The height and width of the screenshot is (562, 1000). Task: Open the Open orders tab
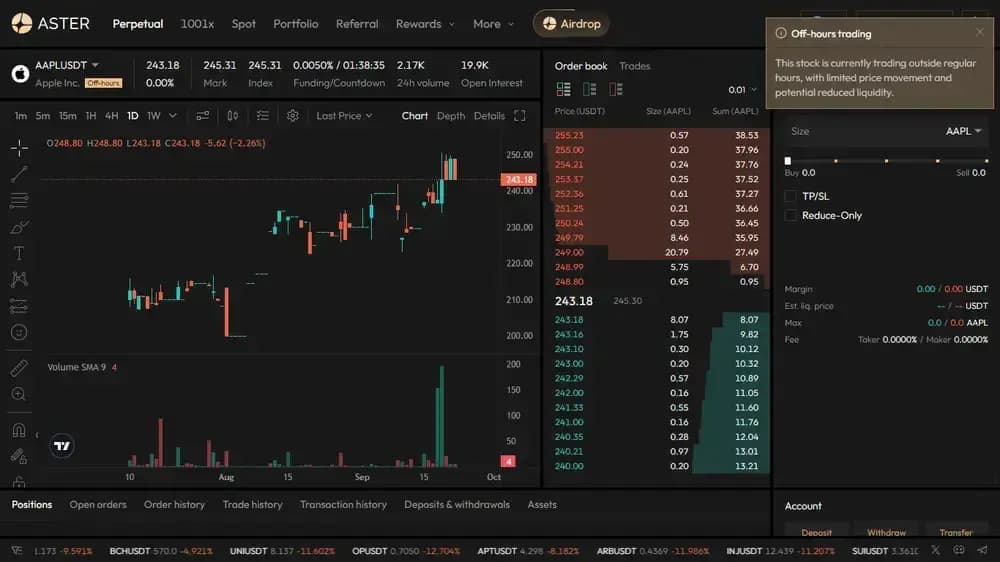click(x=98, y=505)
